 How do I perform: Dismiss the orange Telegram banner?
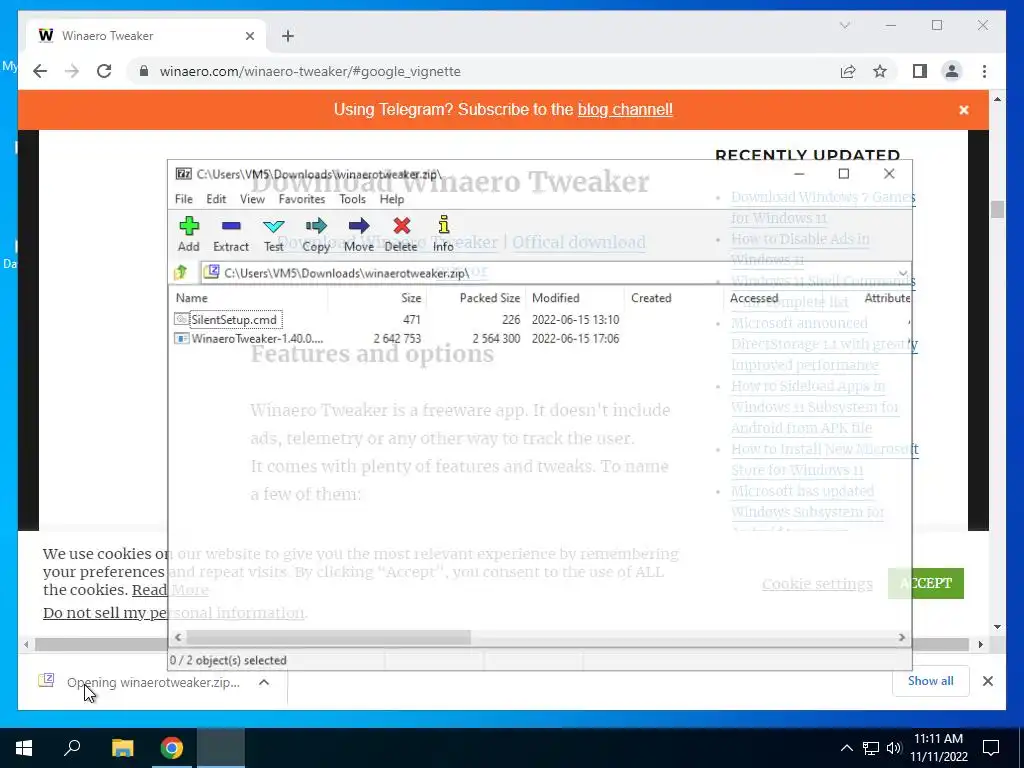tap(963, 110)
